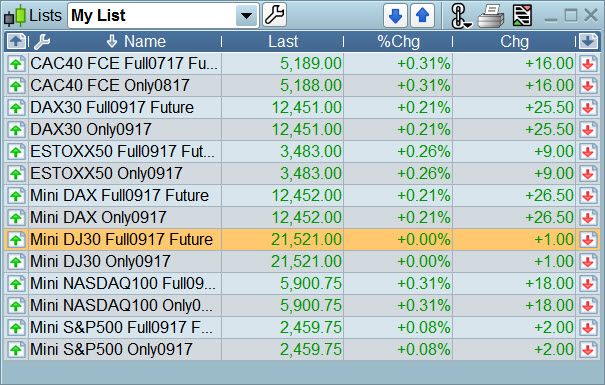Click green up arrow for CAC40 FCE Full0717
Screen dimensions: 605x385
[x=16, y=64]
